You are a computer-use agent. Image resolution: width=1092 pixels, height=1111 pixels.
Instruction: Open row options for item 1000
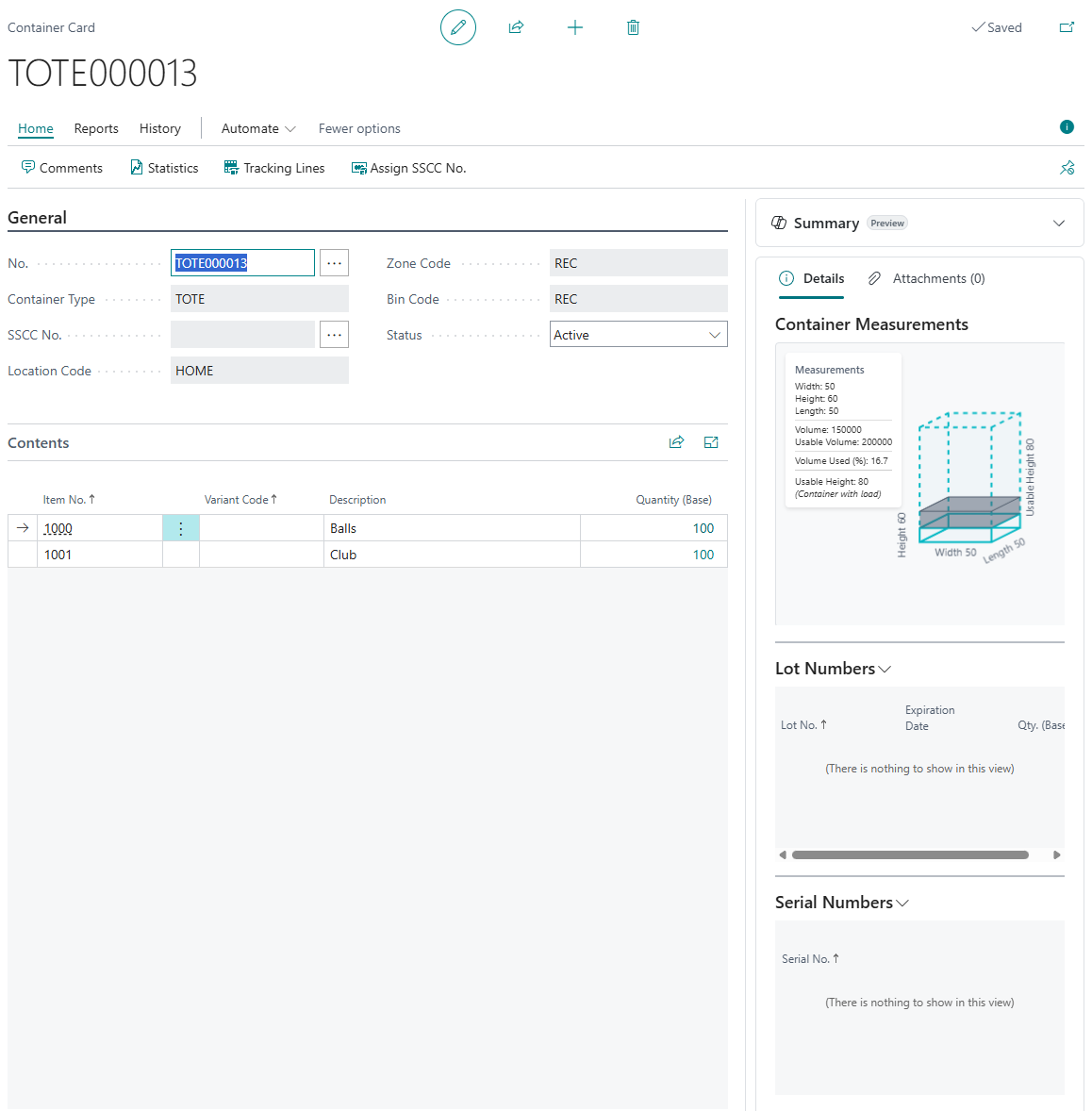tap(181, 528)
